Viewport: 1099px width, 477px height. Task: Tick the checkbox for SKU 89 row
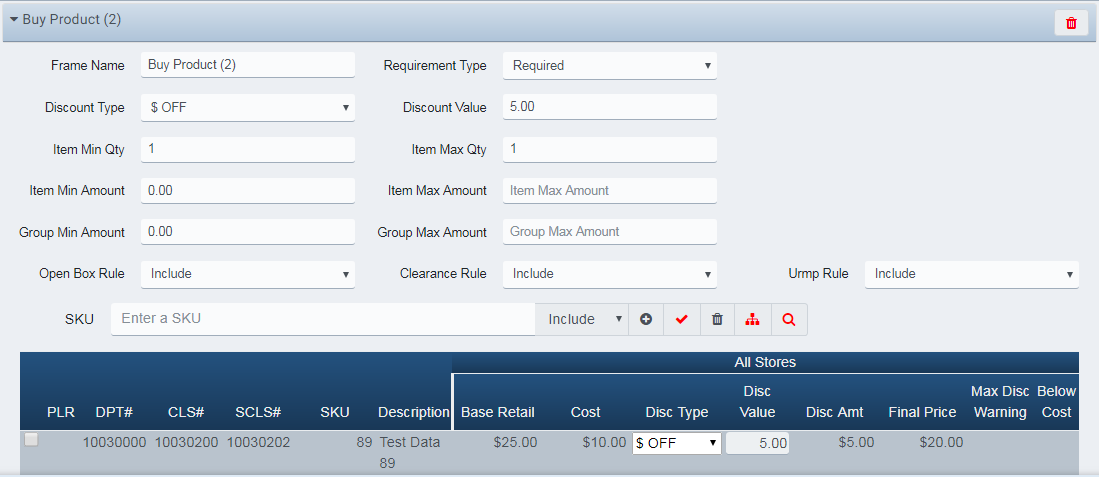click(31, 440)
